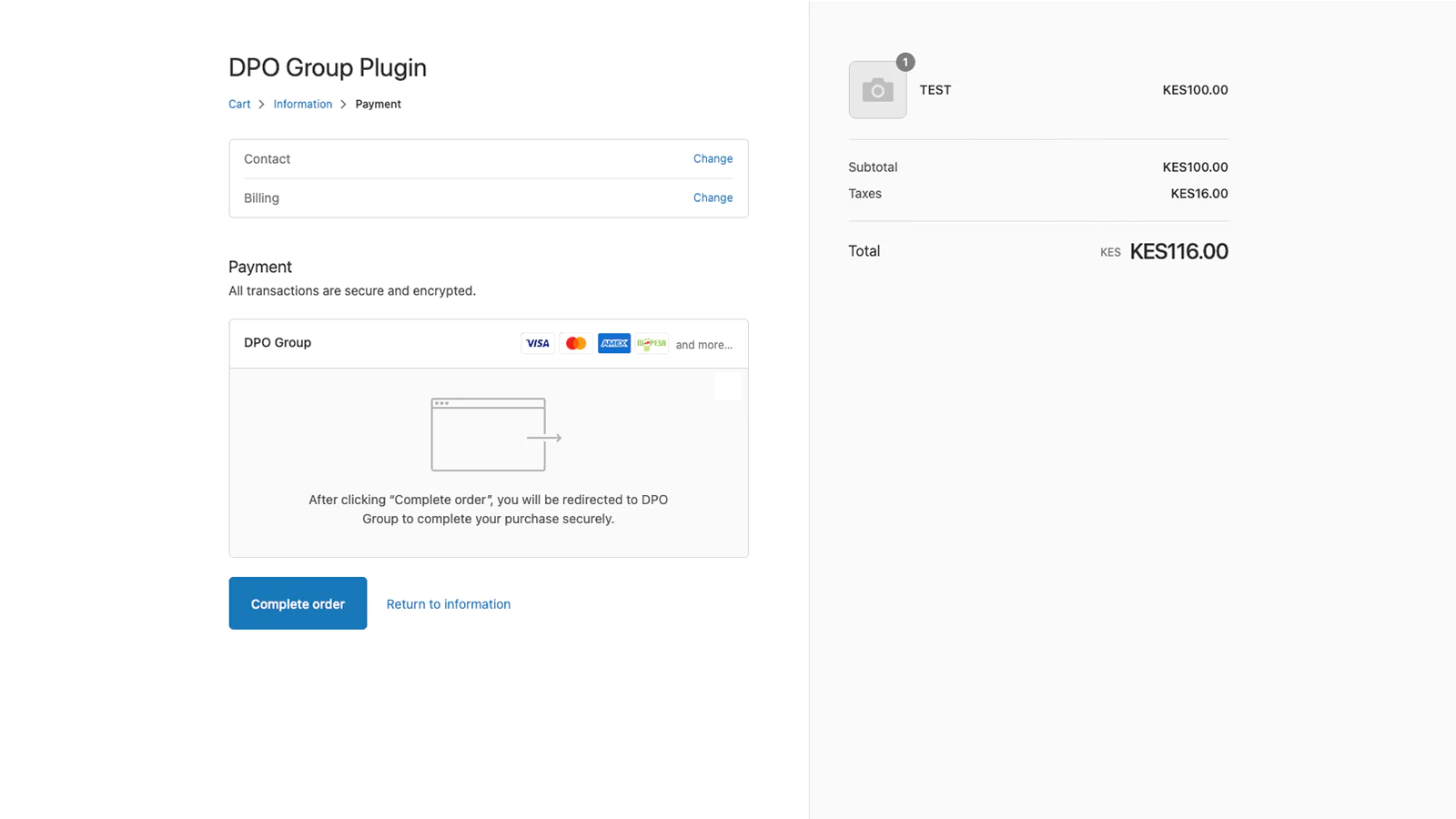Image resolution: width=1456 pixels, height=819 pixels.
Task: Click the Billing row label
Action: [261, 198]
